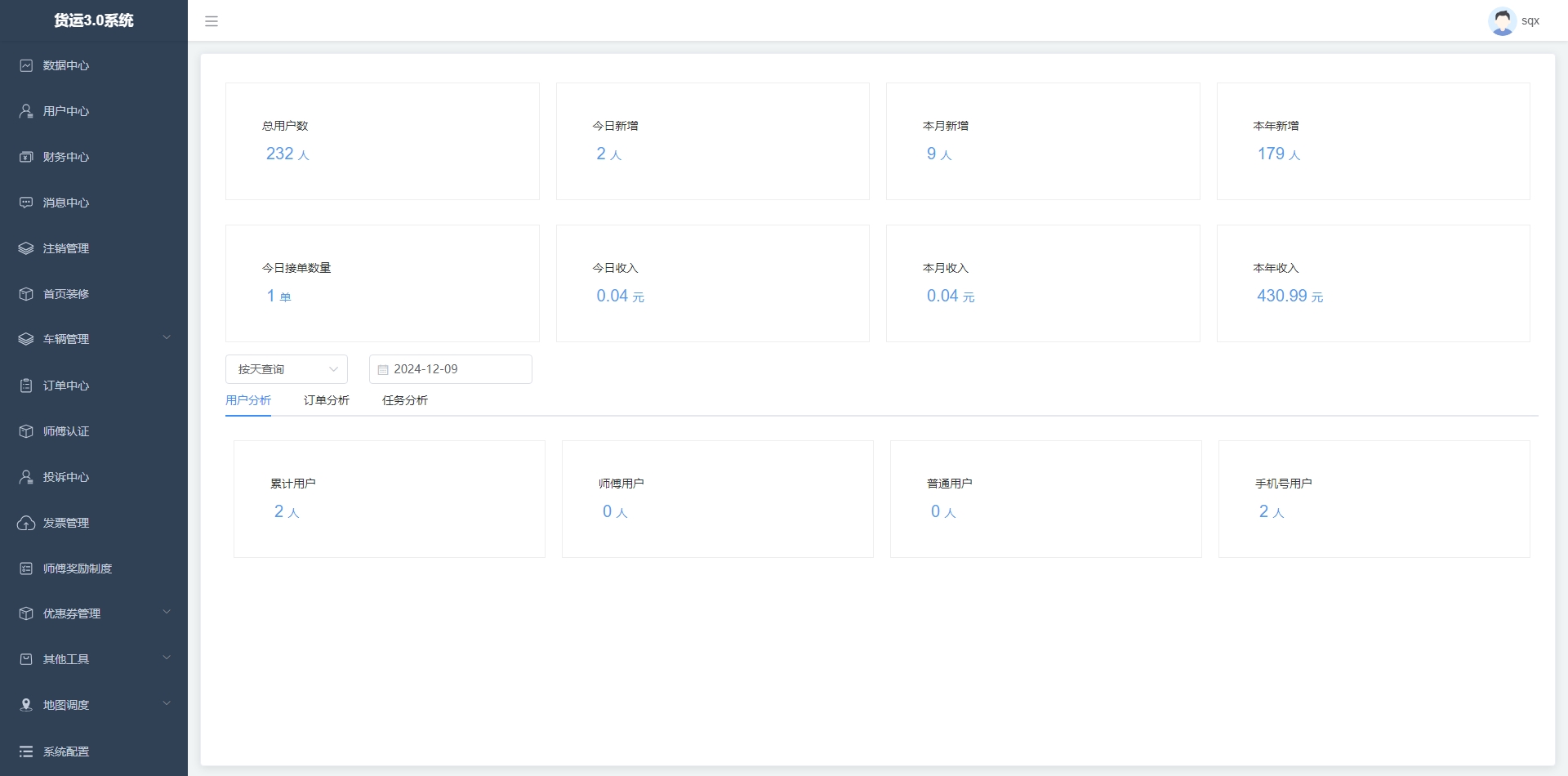Click the 发票管理 cloud icon

tap(26, 523)
